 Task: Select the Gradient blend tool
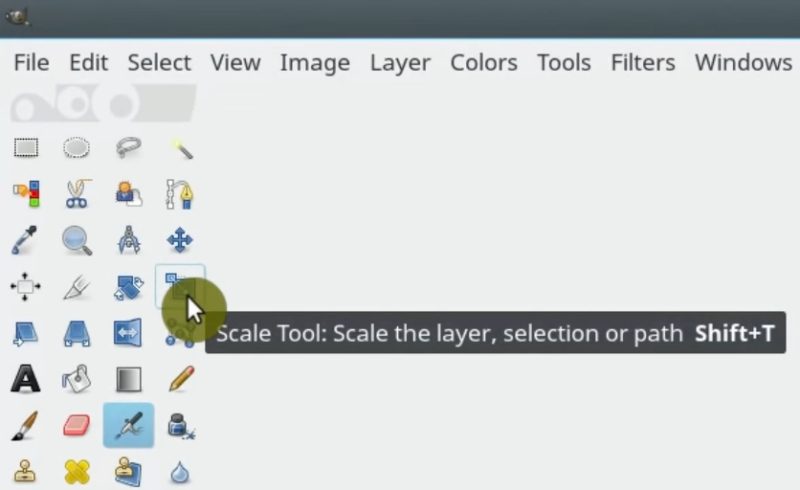pos(129,379)
